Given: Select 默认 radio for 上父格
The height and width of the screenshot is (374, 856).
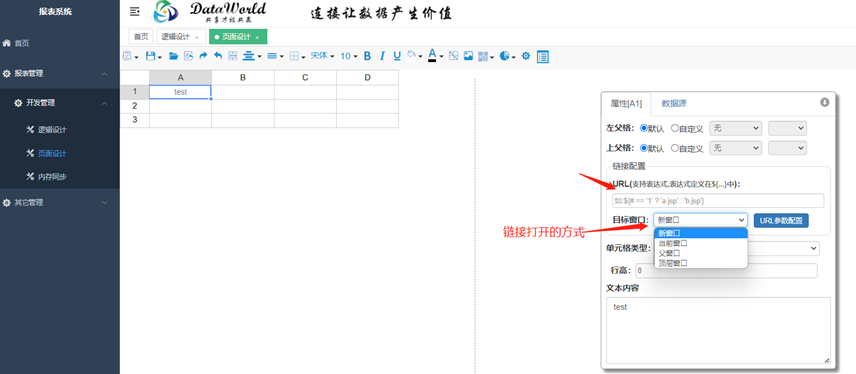Looking at the screenshot, I should coord(644,147).
